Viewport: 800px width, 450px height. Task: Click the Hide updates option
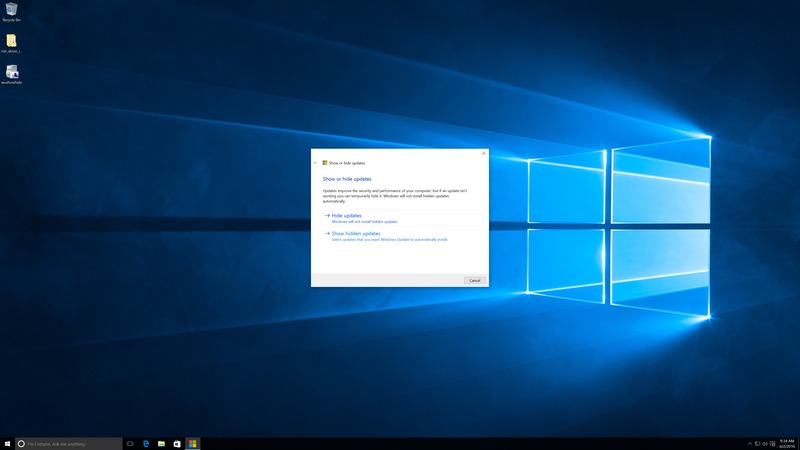pyautogui.click(x=346, y=215)
